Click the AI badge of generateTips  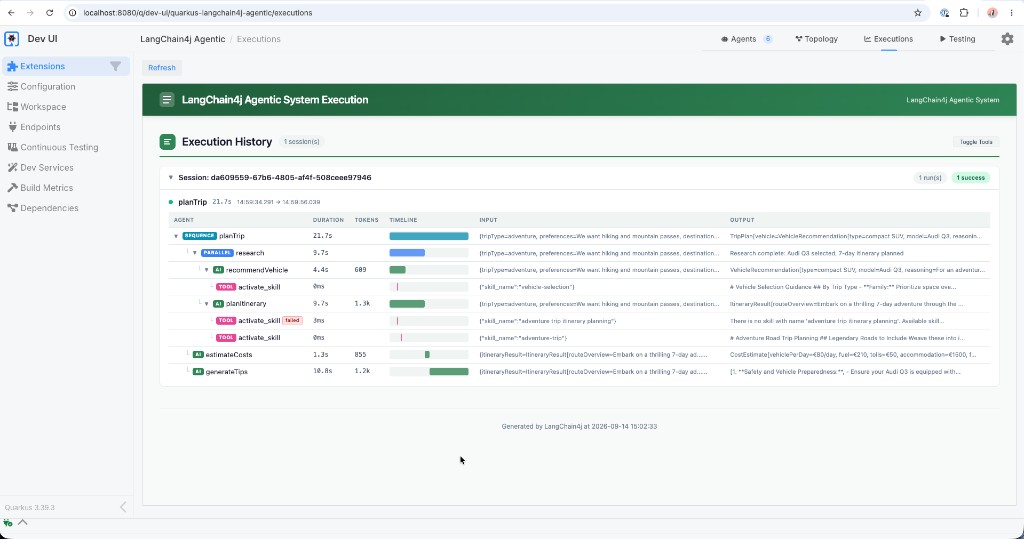coord(198,372)
